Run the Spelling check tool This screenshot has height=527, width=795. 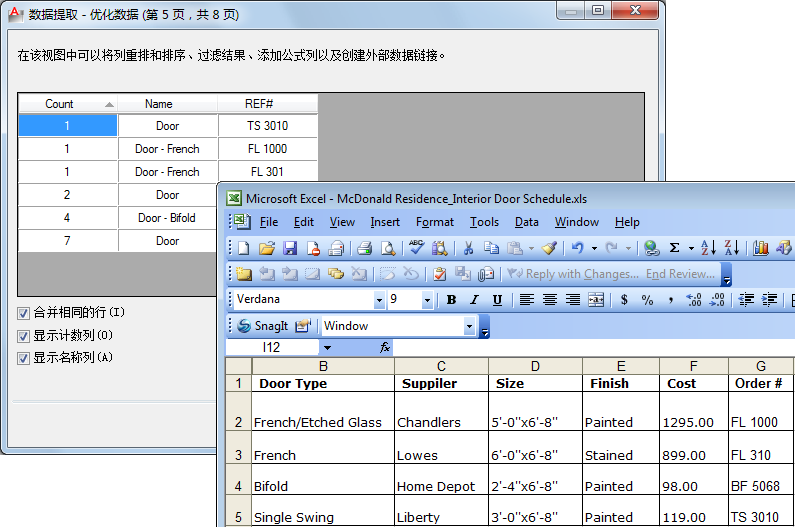pos(416,248)
